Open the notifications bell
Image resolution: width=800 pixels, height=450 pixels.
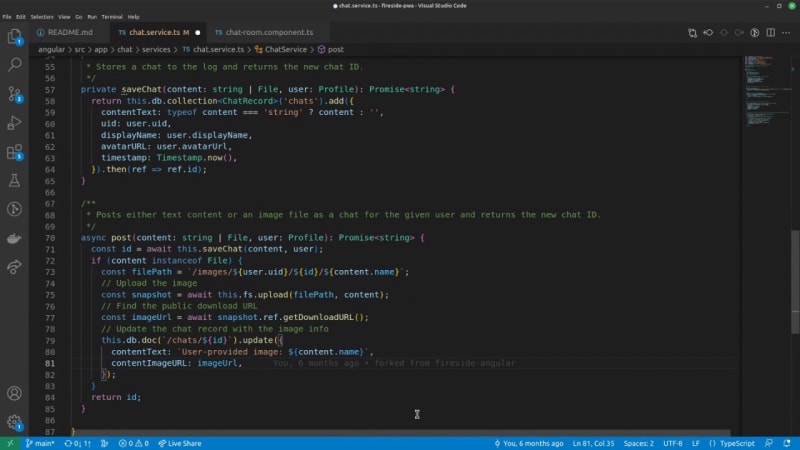click(787, 443)
